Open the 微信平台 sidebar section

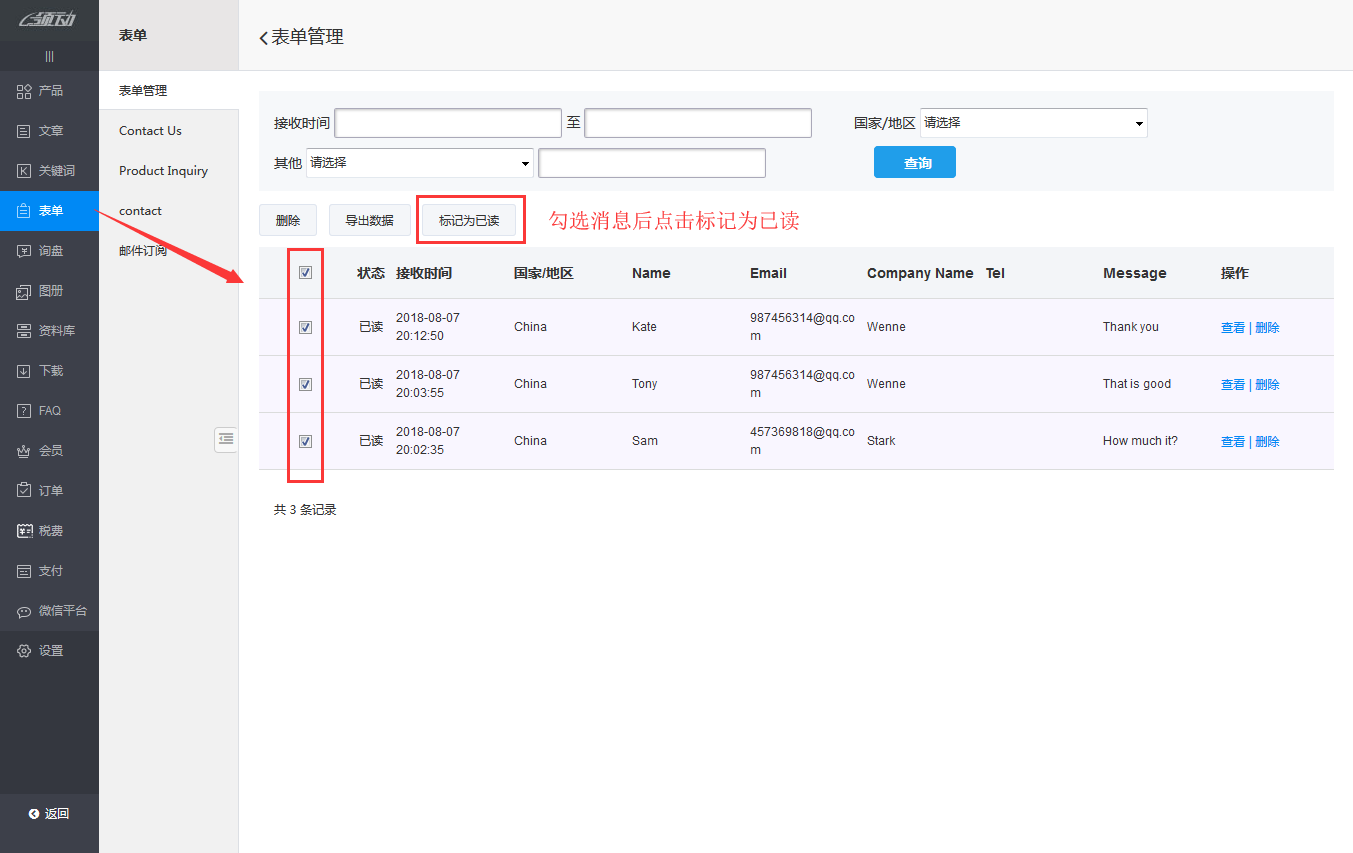coord(49,610)
